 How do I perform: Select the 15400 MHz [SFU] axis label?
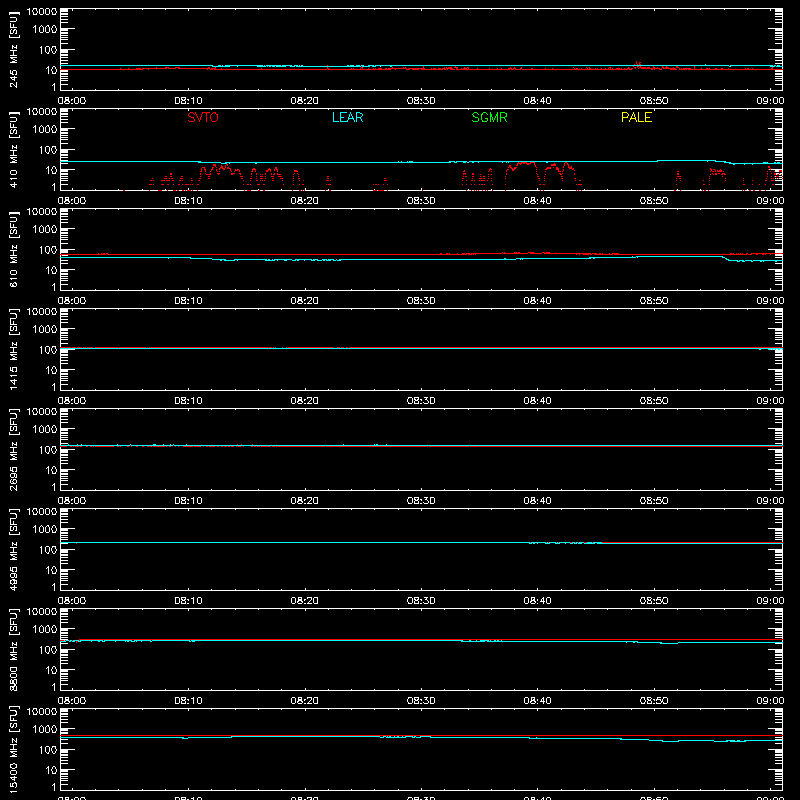click(x=13, y=750)
